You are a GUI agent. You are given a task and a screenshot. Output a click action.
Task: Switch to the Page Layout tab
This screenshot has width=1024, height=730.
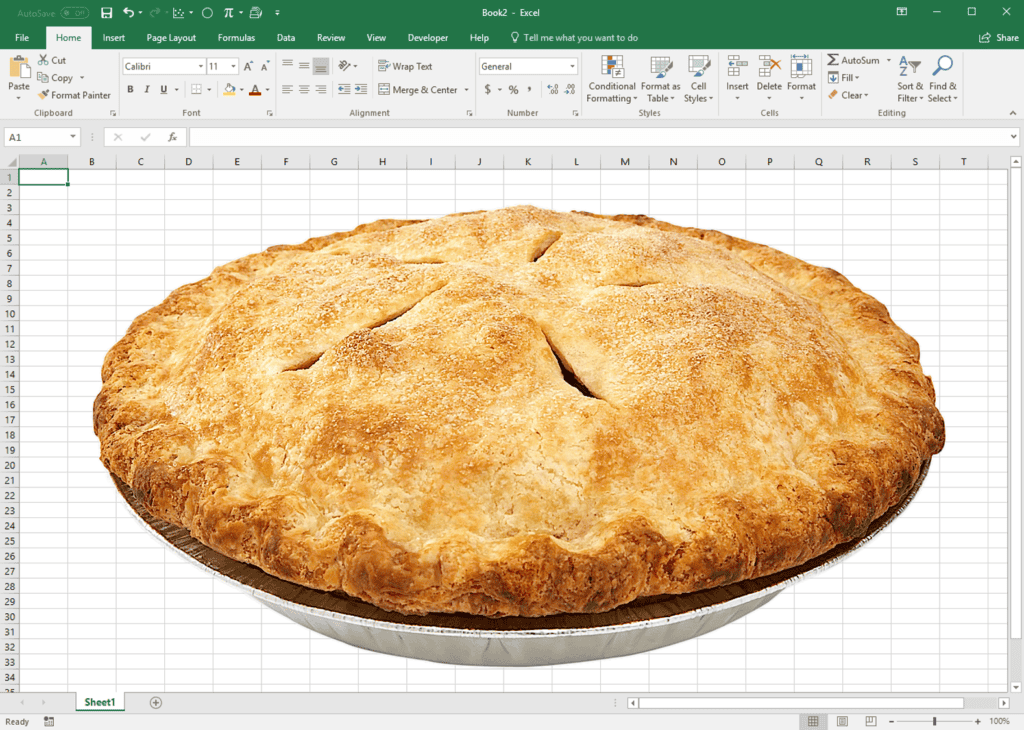click(x=171, y=38)
